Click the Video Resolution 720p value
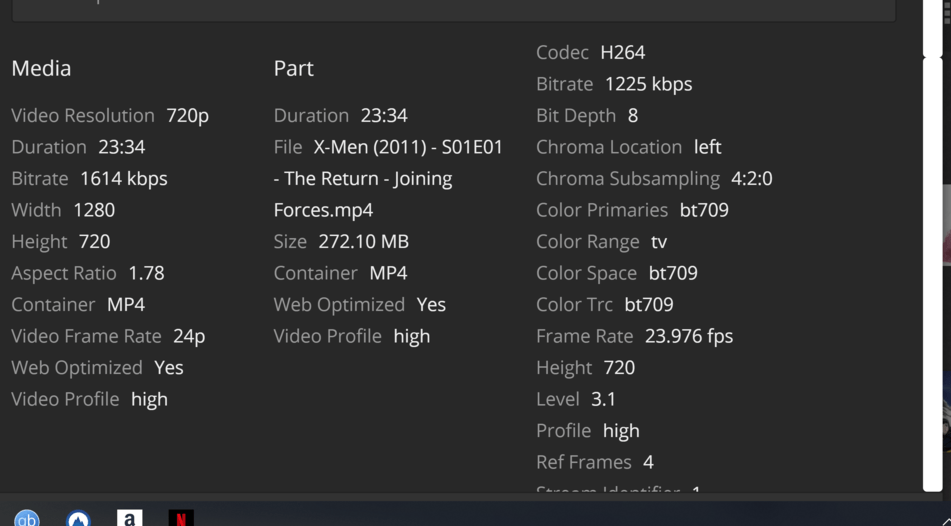 pyautogui.click(x=187, y=115)
